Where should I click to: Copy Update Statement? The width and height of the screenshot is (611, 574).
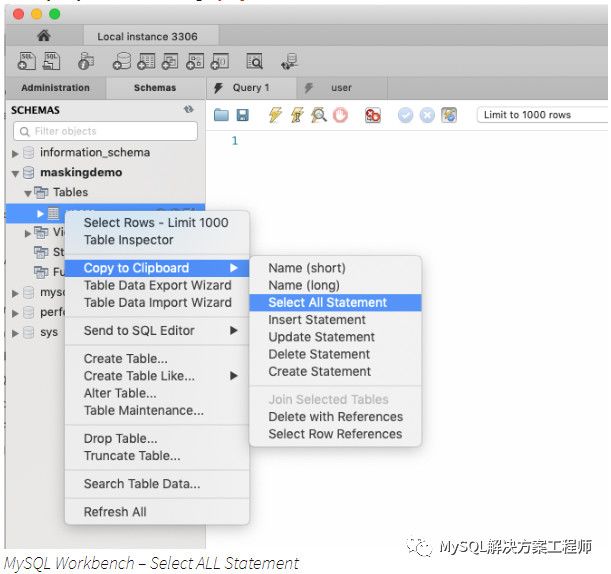pyautogui.click(x=336, y=337)
